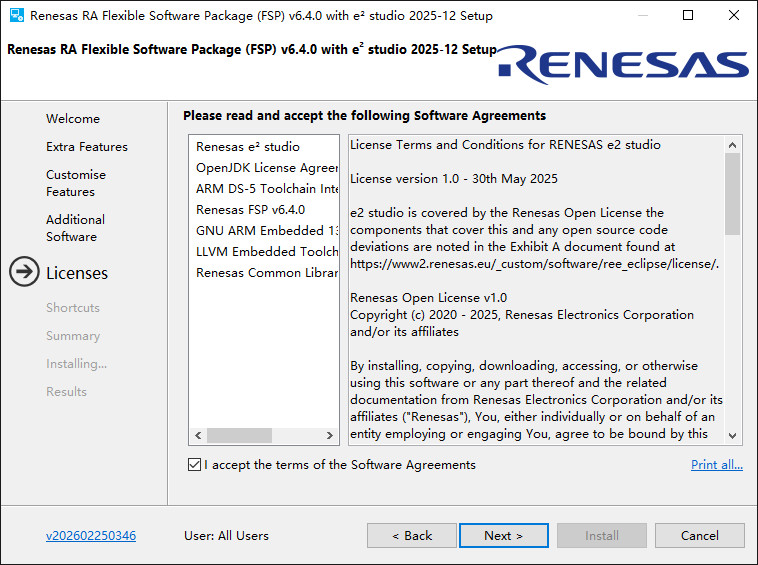Click the Back button

[412, 536]
